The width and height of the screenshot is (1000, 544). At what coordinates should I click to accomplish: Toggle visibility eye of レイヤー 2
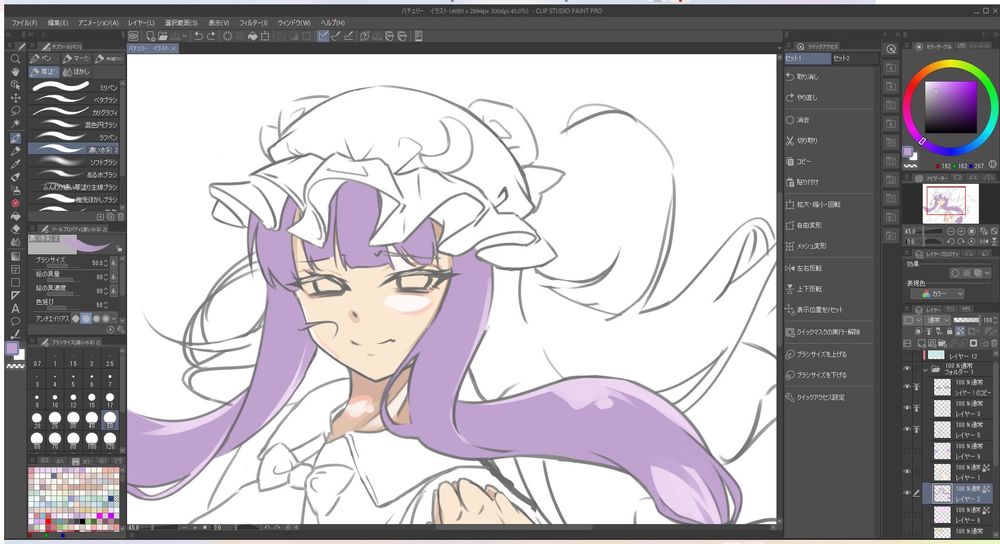908,493
